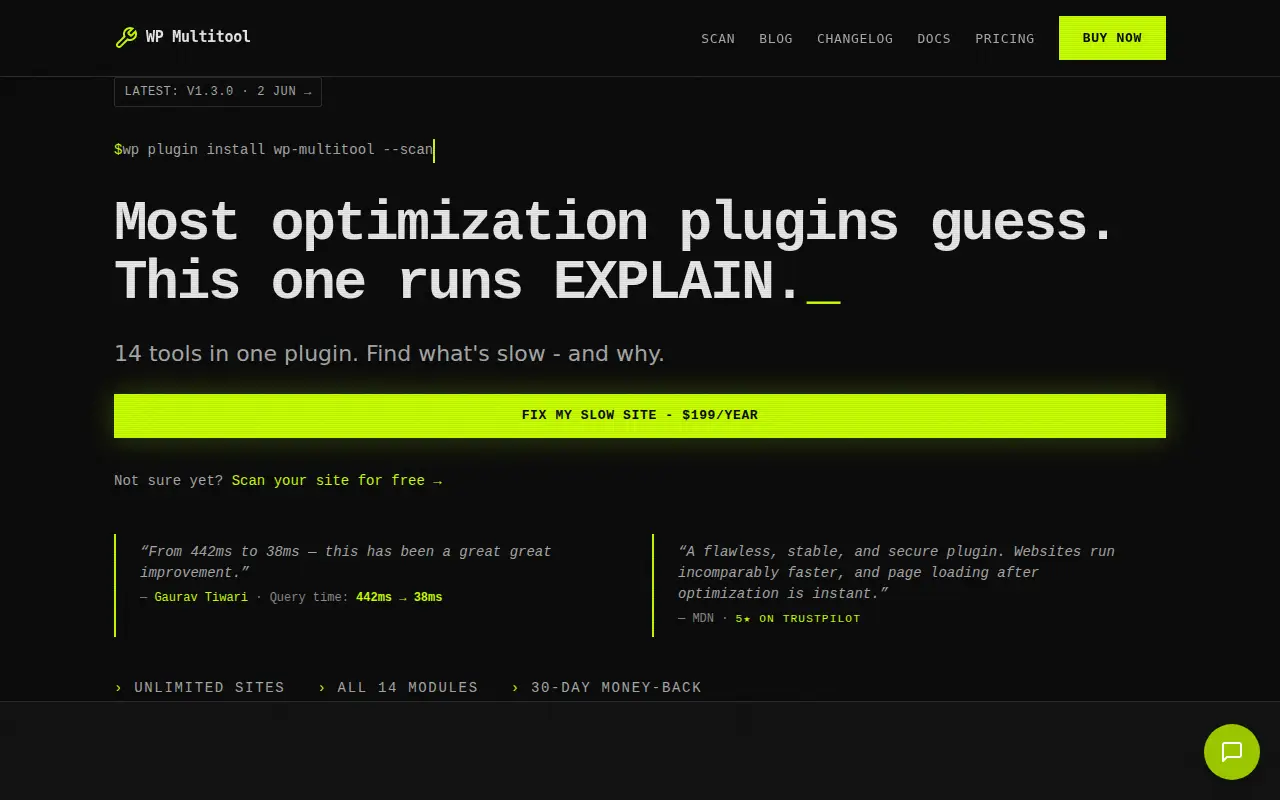Follow the Scan your site for free link

[x=337, y=481]
